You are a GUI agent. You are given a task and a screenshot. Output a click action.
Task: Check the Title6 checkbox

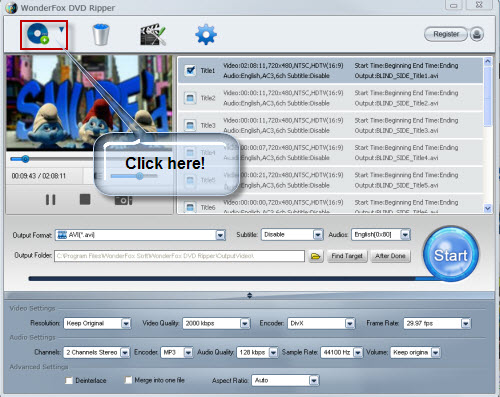[x=190, y=207]
